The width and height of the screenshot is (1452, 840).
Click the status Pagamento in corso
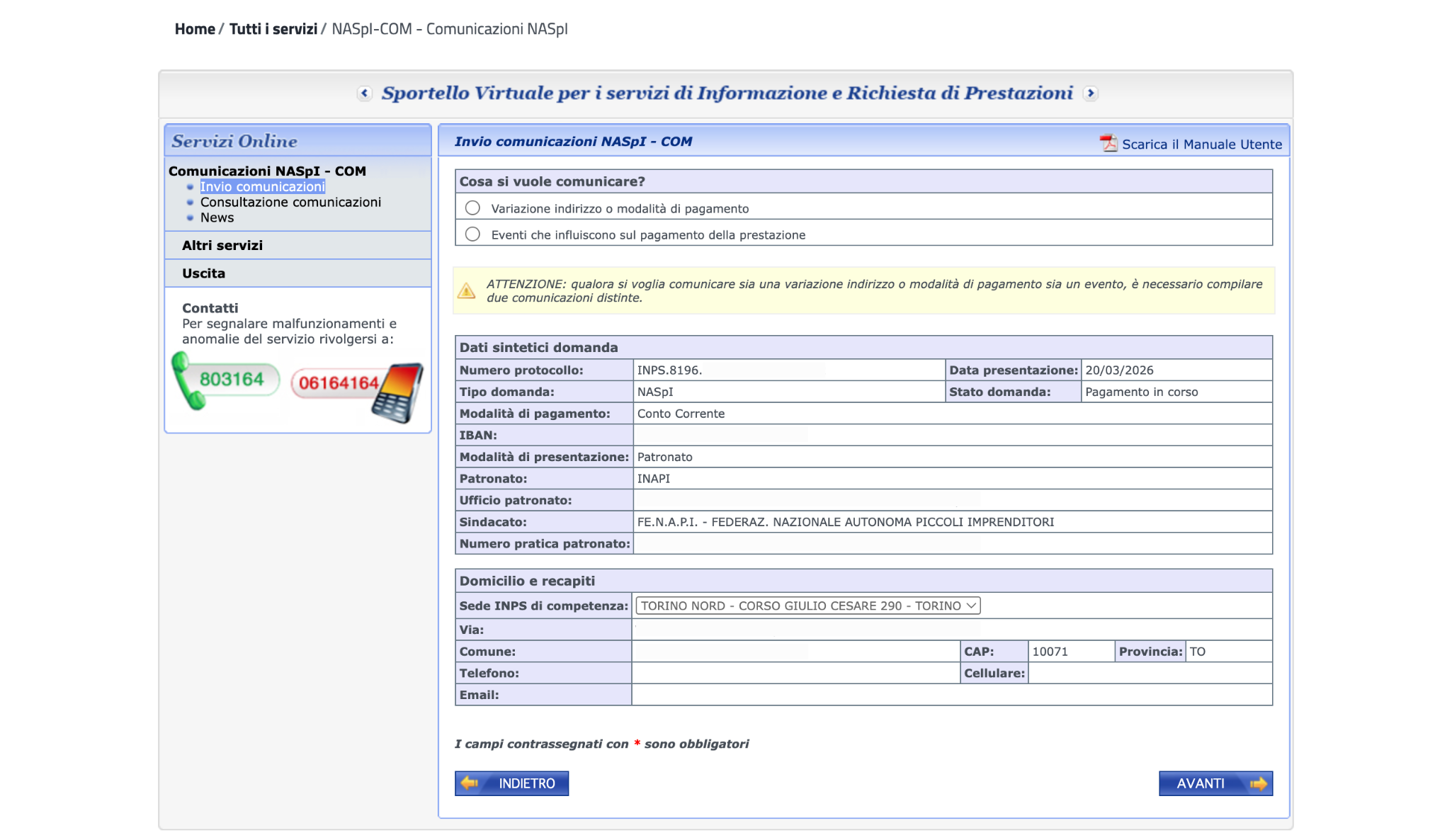click(1142, 392)
